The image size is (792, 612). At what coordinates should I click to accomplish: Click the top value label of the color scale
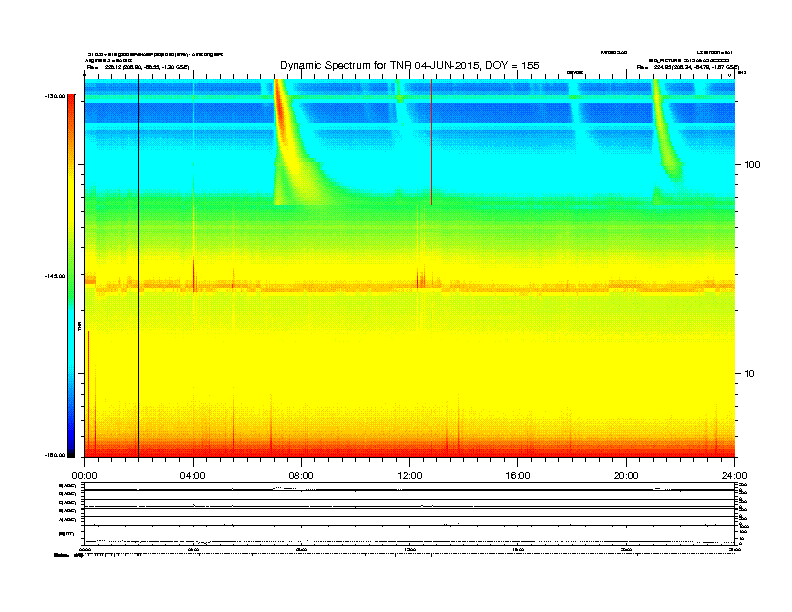[x=55, y=96]
